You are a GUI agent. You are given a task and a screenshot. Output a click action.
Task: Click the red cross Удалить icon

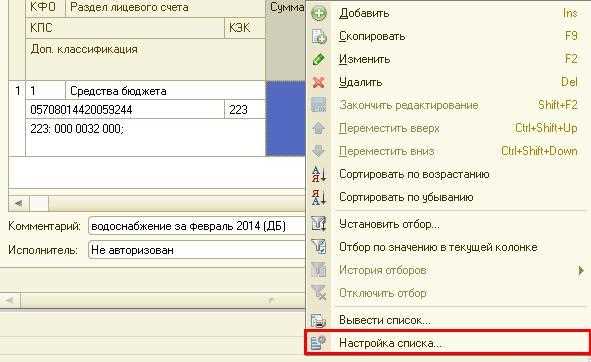pyautogui.click(x=319, y=82)
